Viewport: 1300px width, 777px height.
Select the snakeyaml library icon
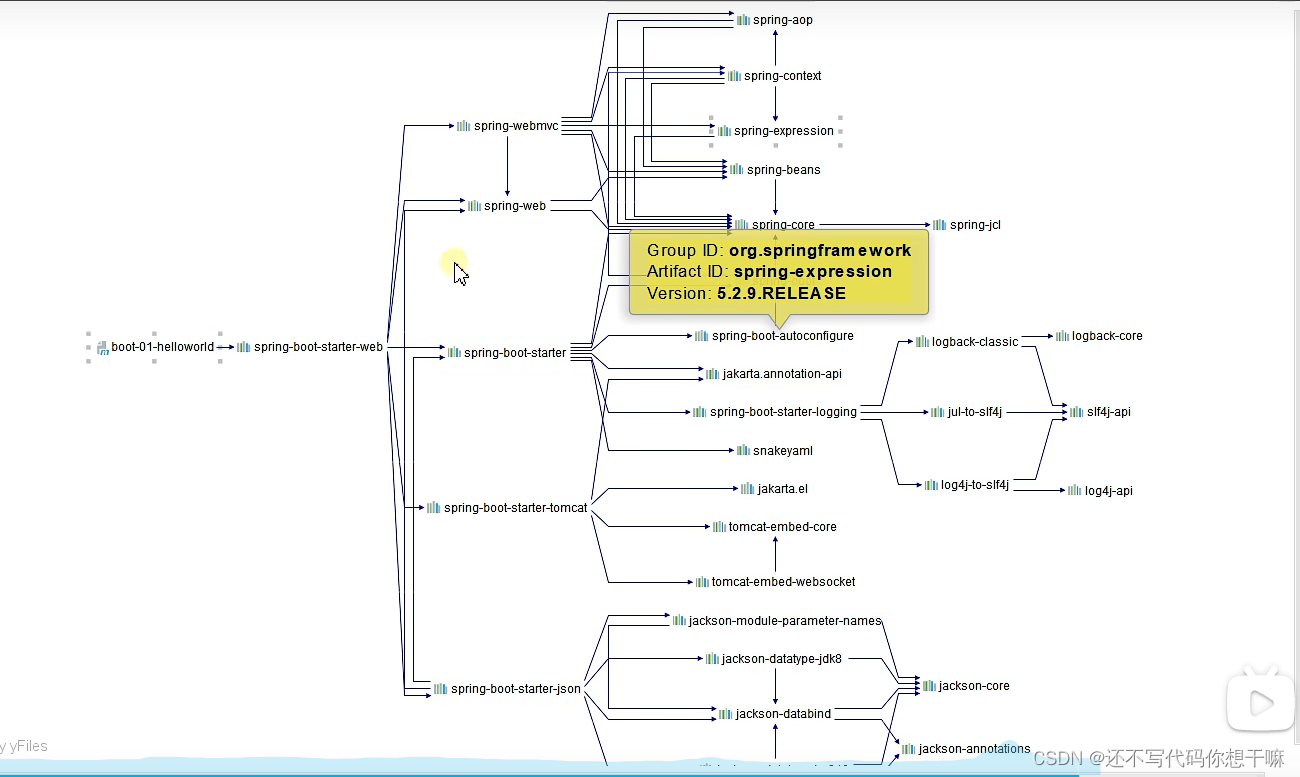(744, 451)
